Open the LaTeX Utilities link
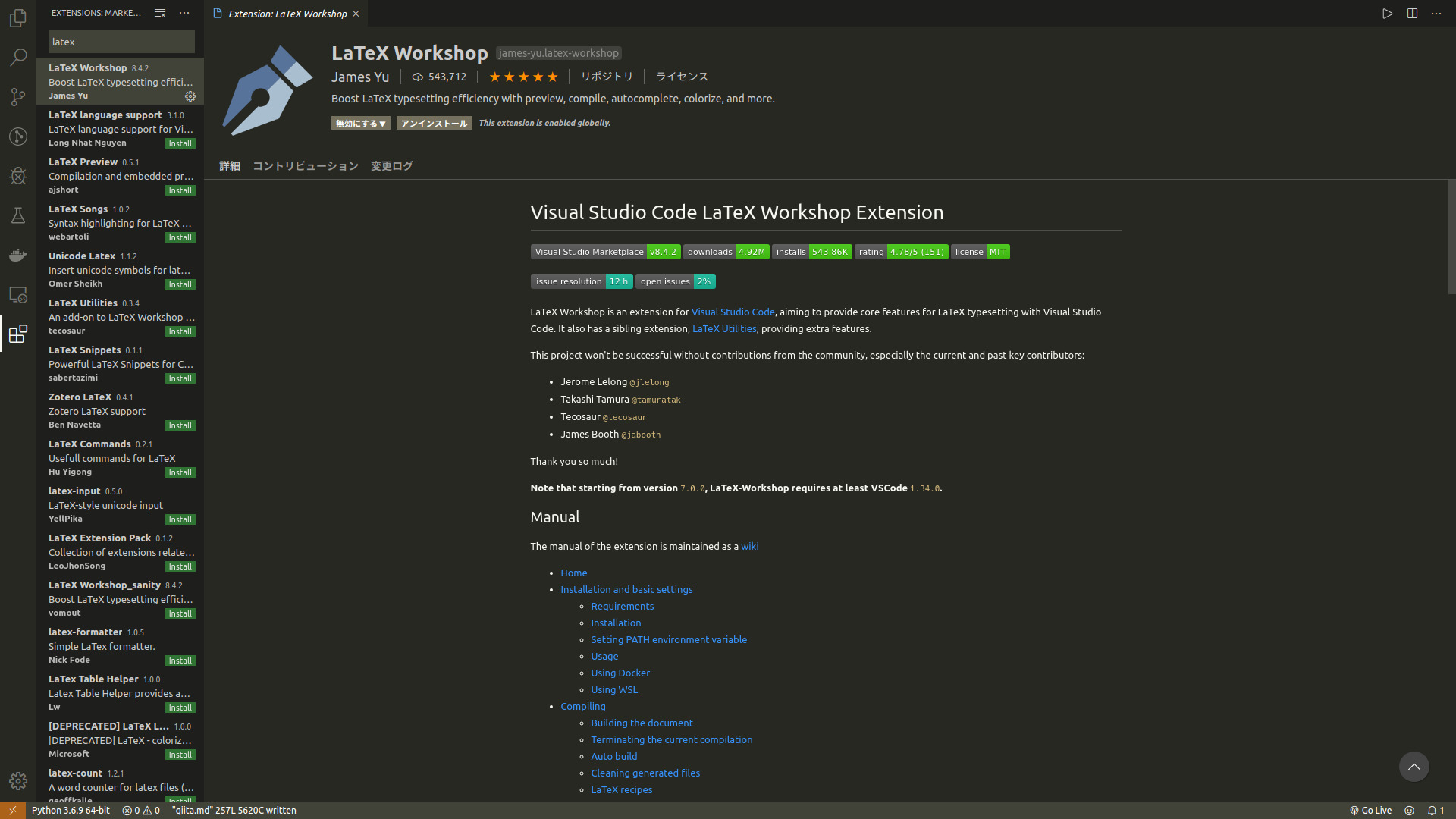 point(723,329)
